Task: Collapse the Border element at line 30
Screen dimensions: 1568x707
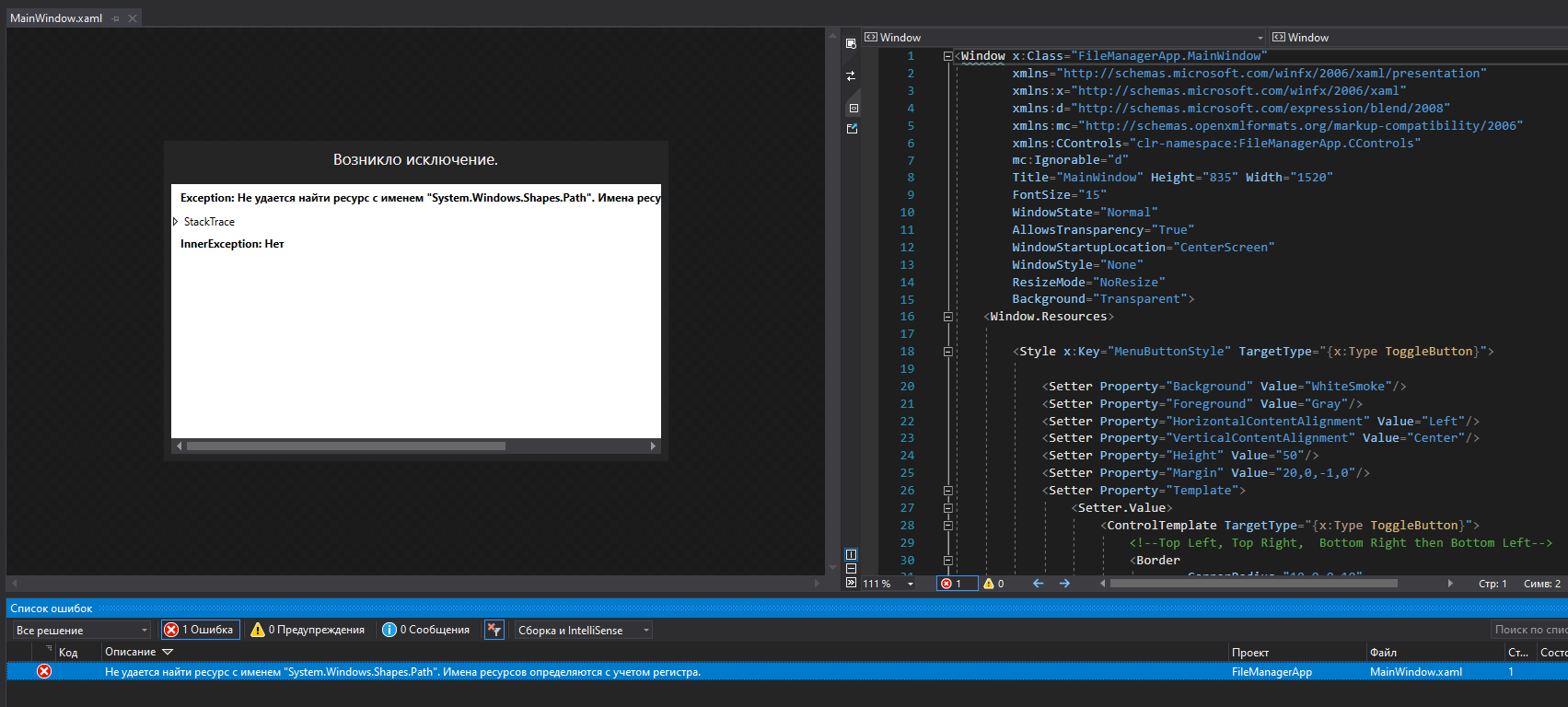Action: 947,561
